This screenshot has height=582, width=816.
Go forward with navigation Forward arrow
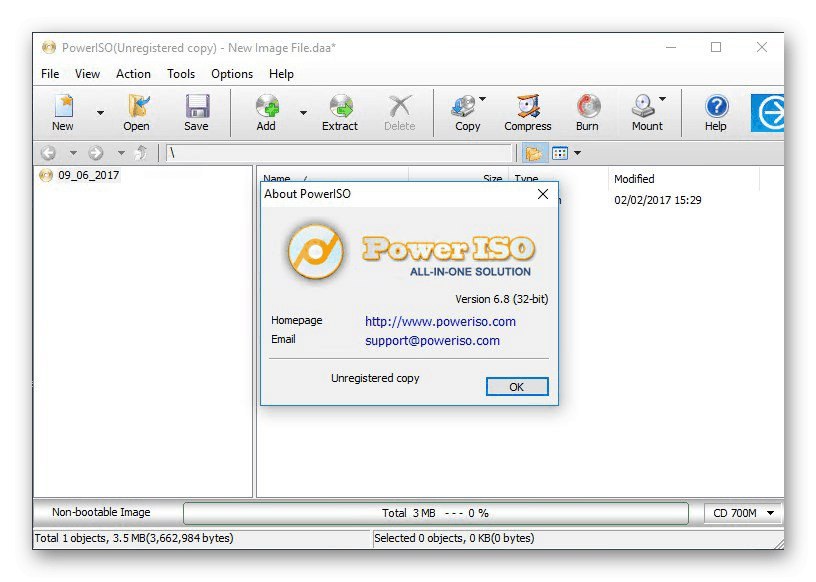(x=96, y=153)
